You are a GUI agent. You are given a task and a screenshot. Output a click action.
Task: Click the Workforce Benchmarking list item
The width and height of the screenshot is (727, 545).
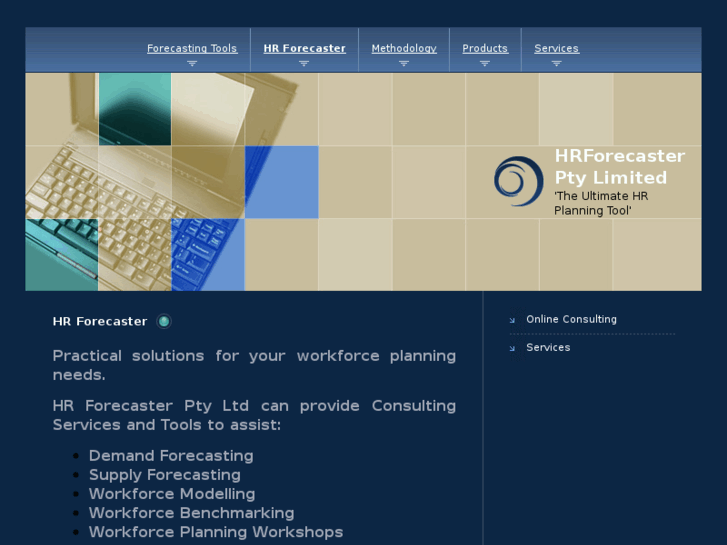[x=191, y=513]
